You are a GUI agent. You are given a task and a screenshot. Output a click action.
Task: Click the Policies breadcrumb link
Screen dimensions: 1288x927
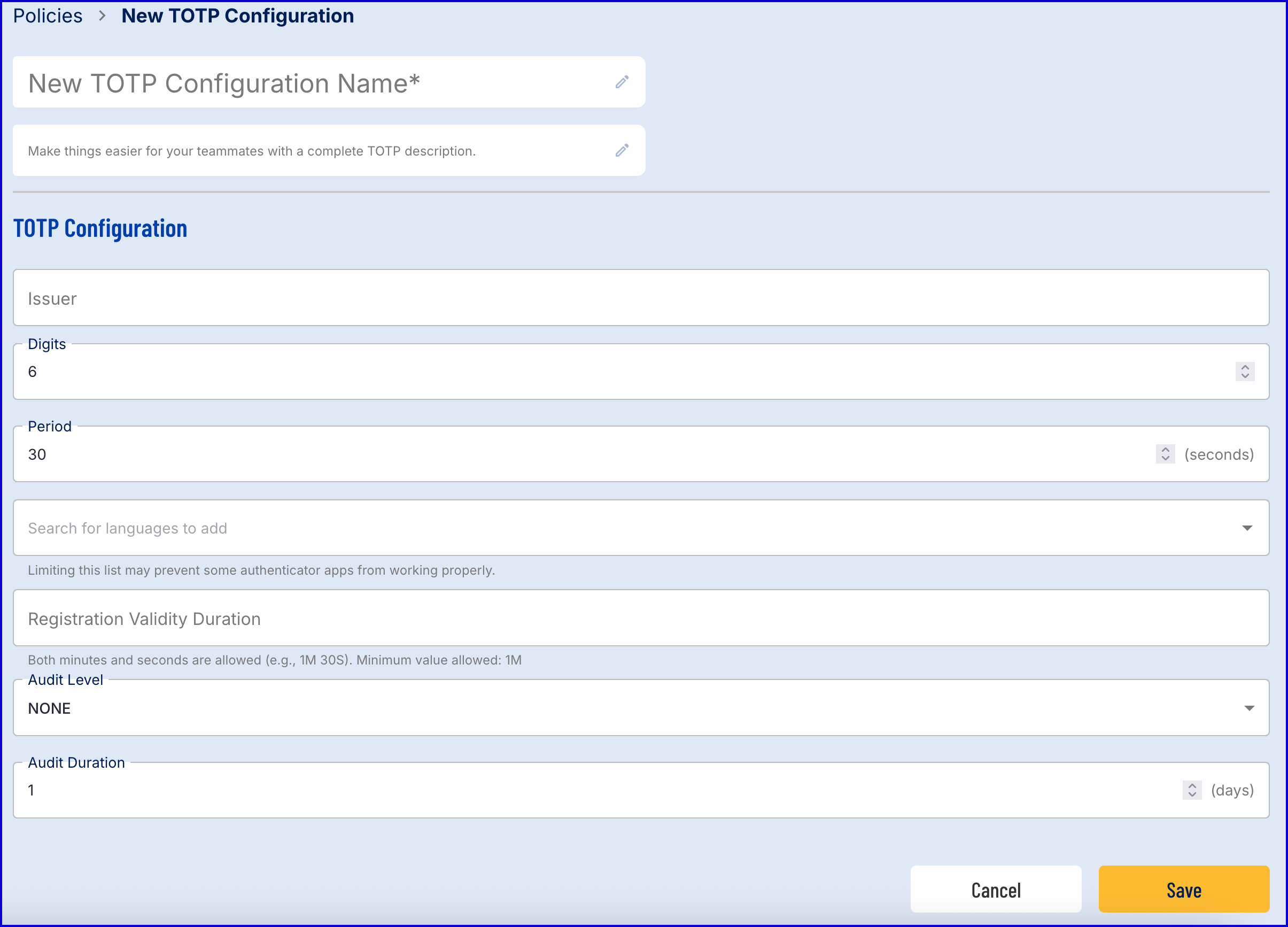(48, 16)
